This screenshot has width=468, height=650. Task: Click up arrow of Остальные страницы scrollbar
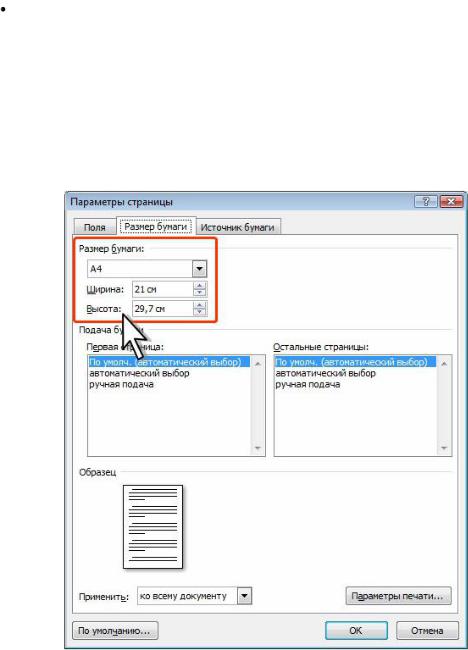tap(444, 364)
